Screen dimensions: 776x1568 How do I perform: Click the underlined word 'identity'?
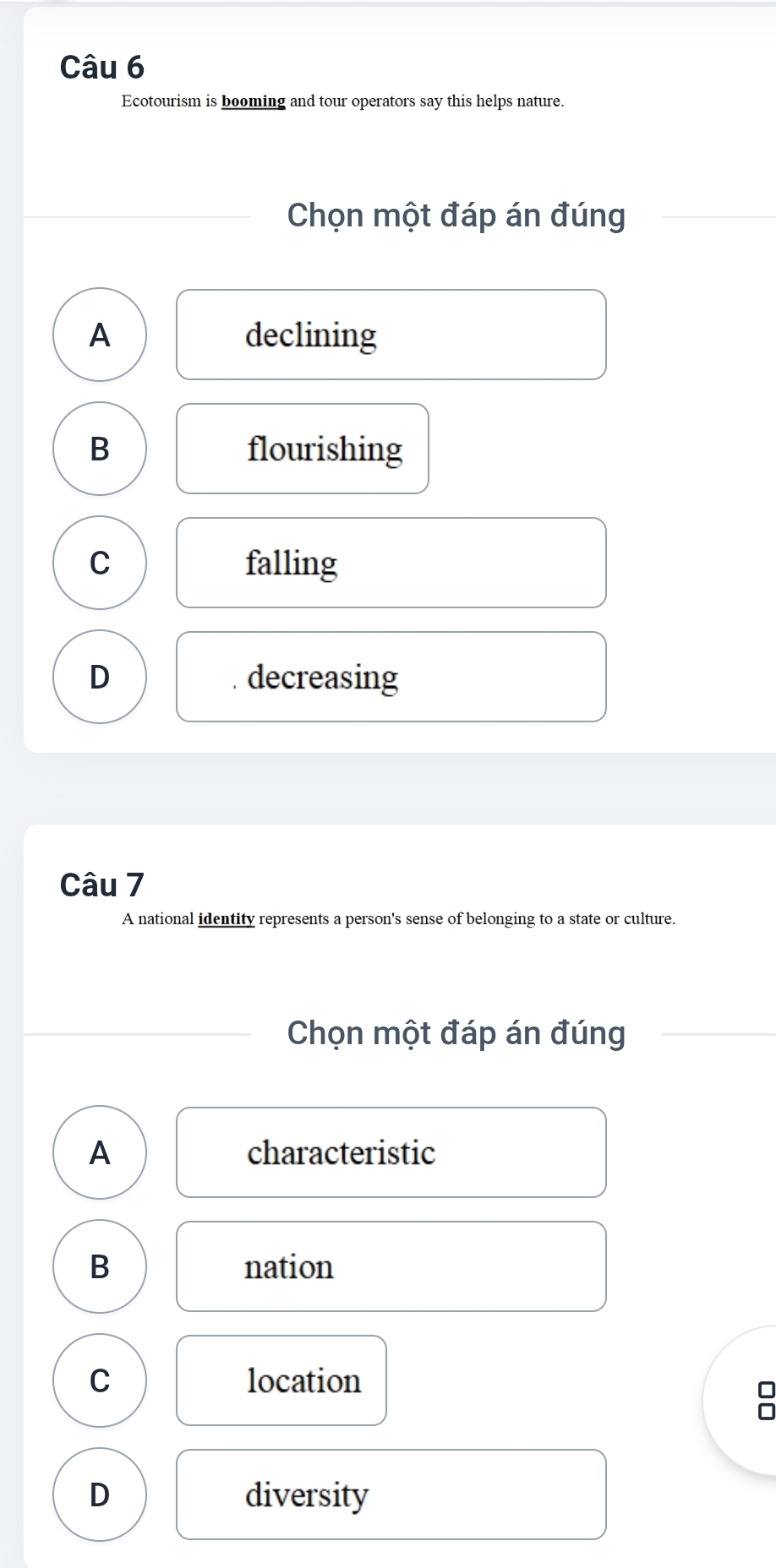[227, 919]
